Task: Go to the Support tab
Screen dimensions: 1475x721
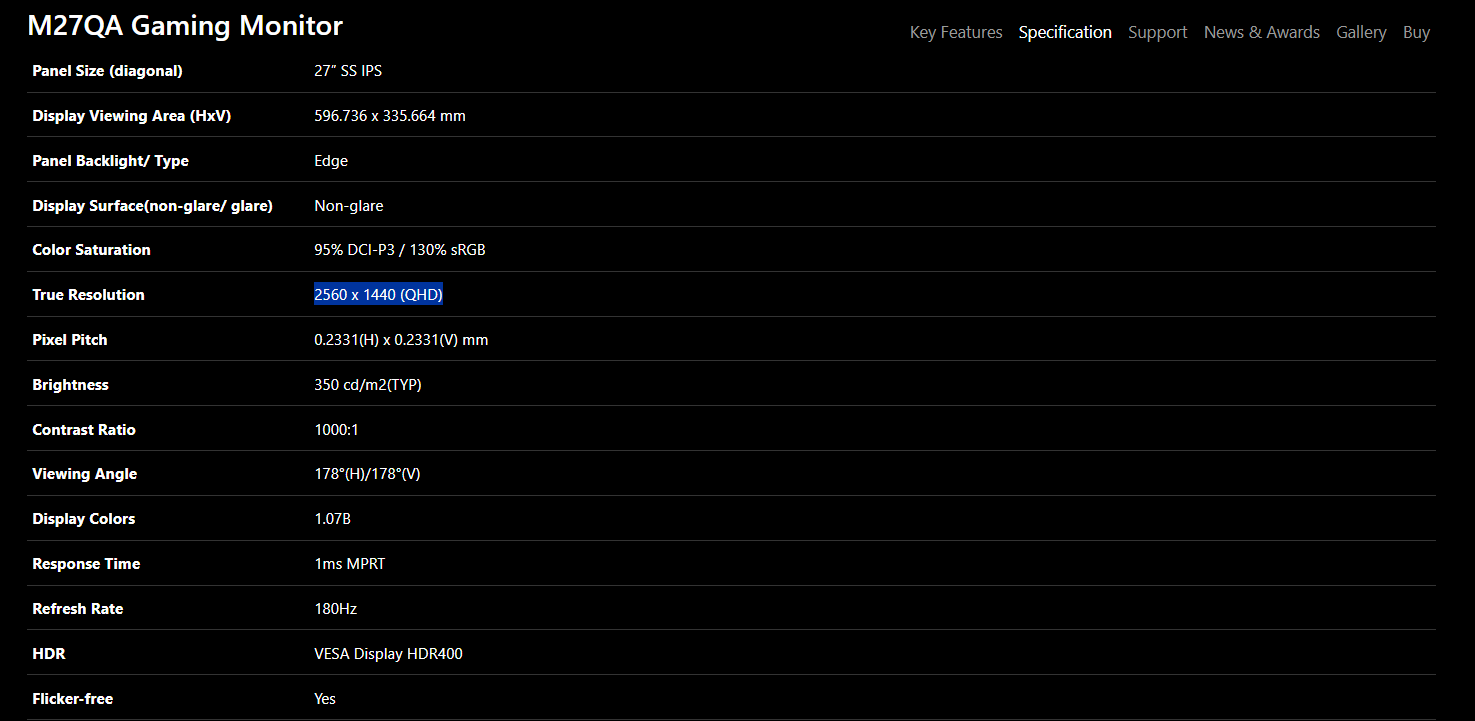Action: pos(1157,32)
